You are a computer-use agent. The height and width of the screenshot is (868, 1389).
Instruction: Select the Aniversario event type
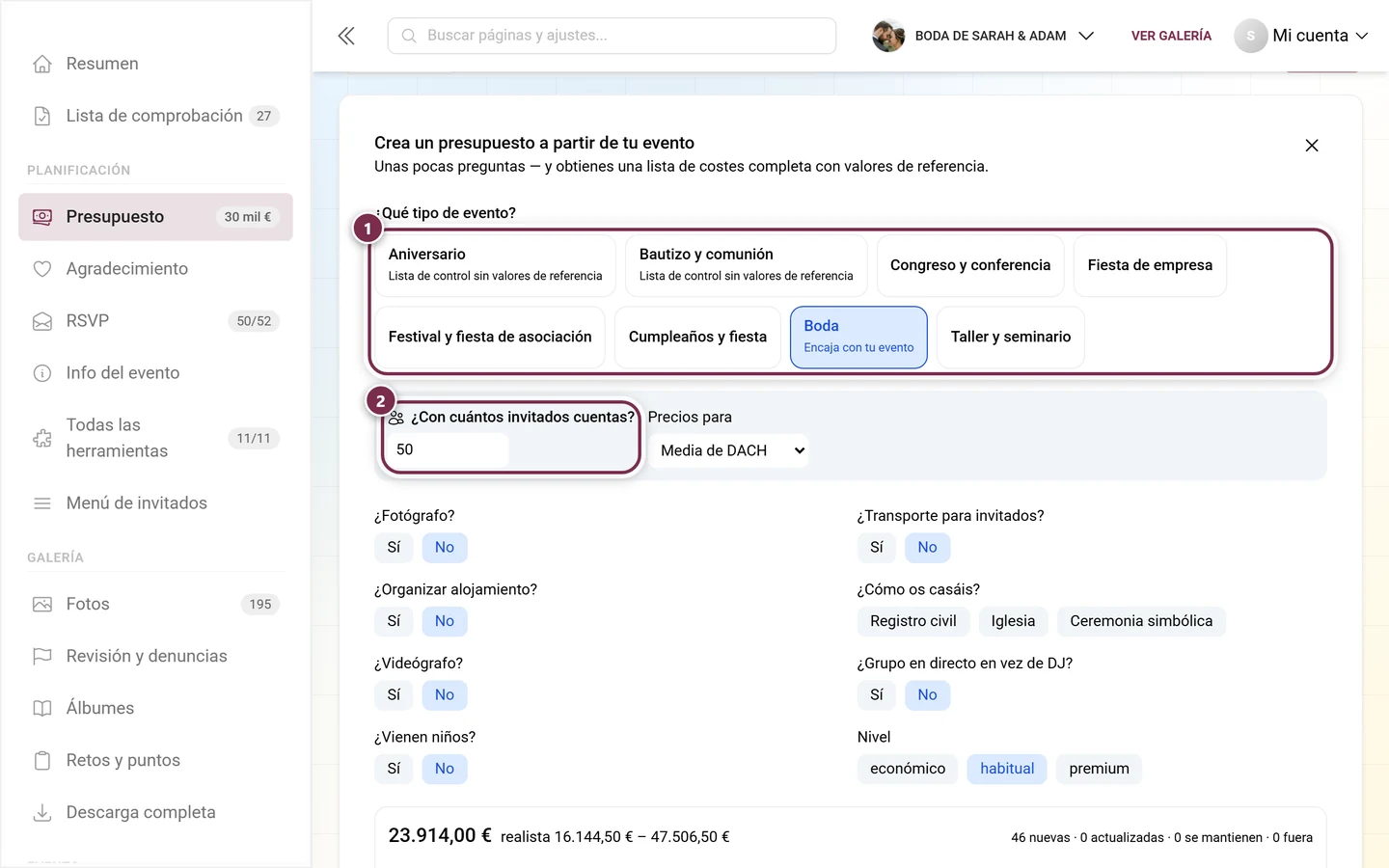(x=495, y=265)
